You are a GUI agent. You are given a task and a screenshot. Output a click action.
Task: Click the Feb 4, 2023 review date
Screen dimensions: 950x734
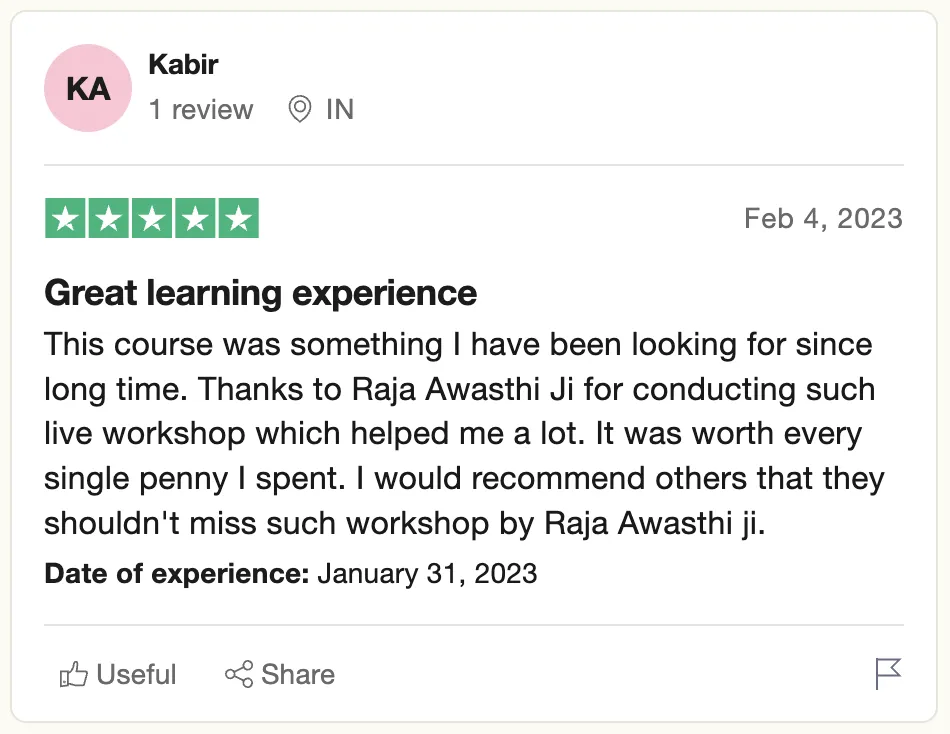823,219
